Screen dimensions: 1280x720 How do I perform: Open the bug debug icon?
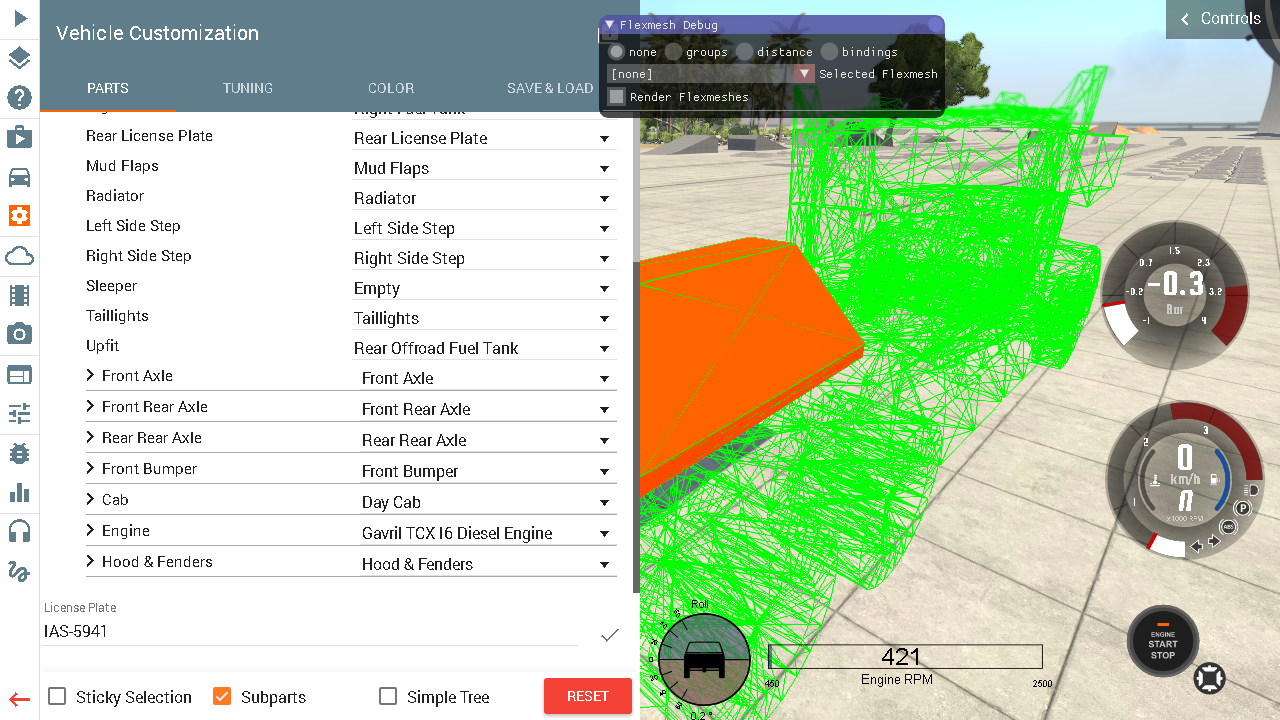point(19,453)
